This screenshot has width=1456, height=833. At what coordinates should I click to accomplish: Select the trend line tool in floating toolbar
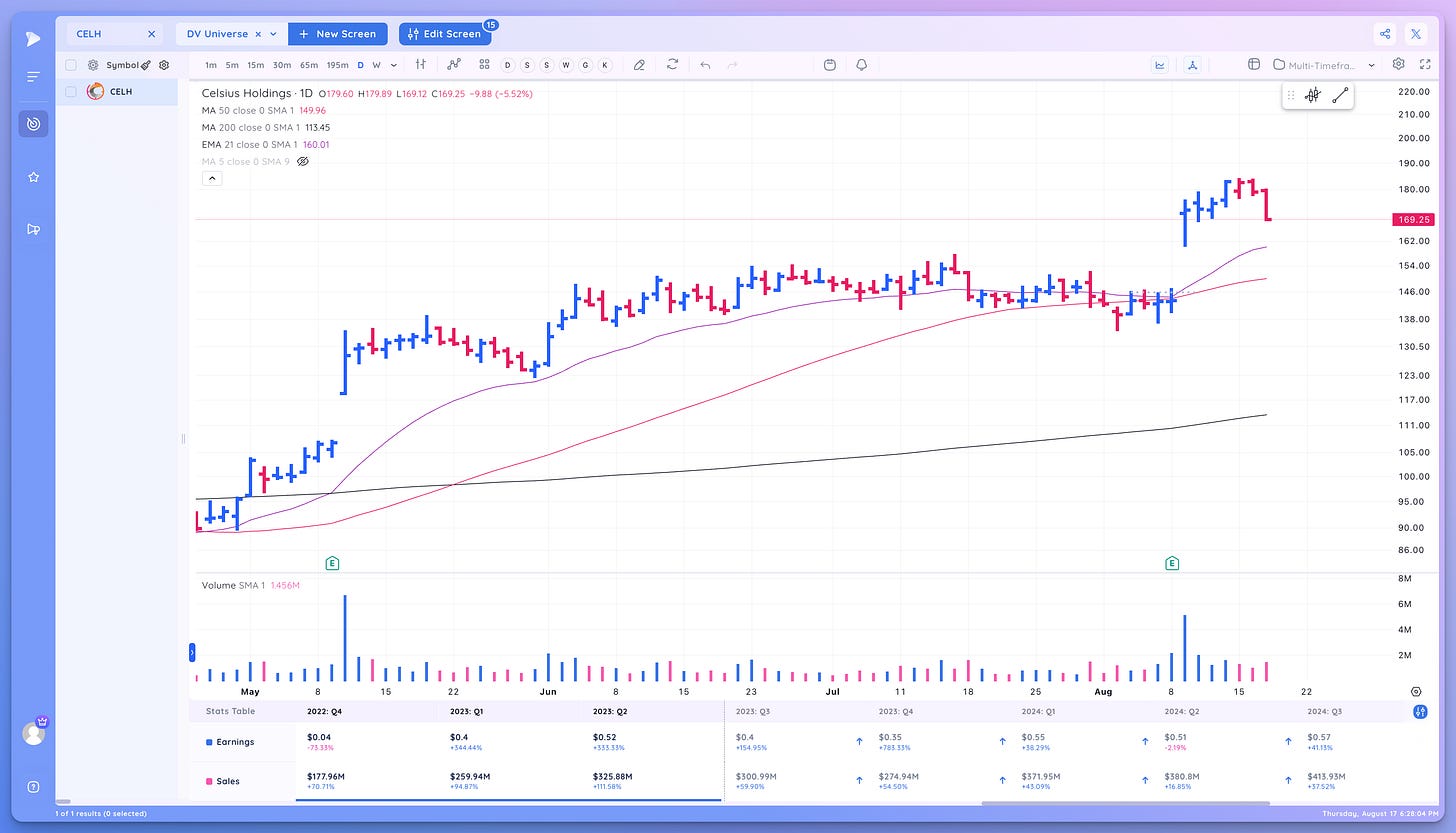[x=1340, y=95]
